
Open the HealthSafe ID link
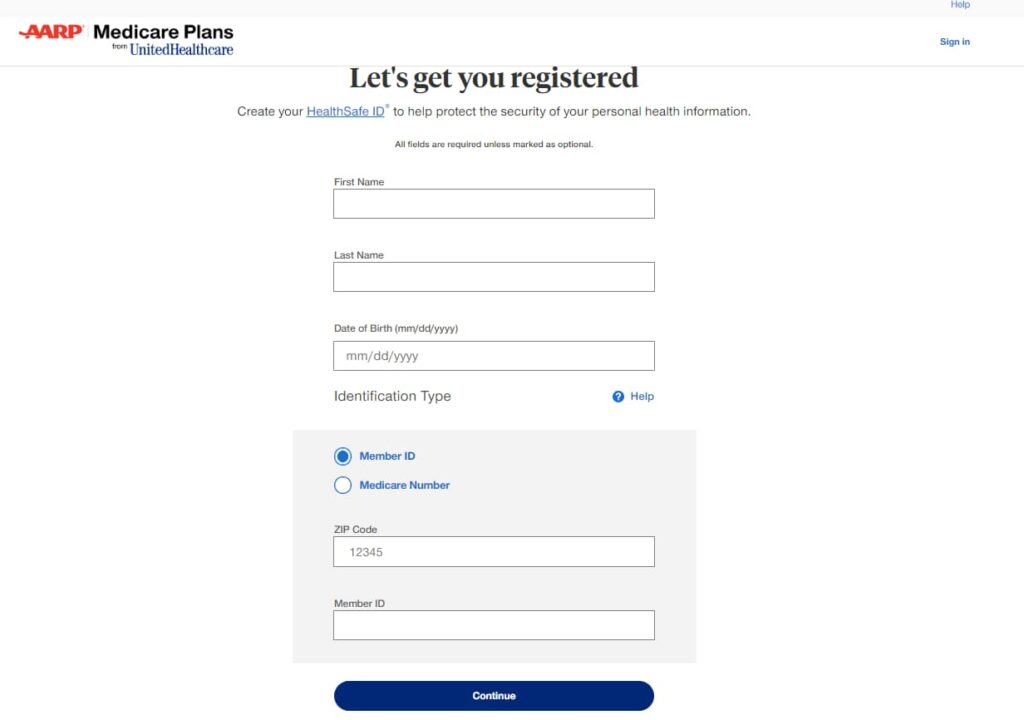pyautogui.click(x=345, y=112)
